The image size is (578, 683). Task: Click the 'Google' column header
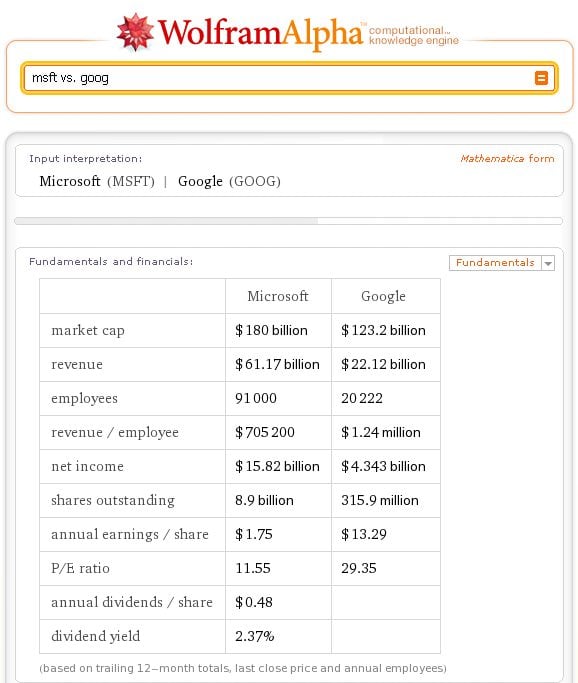click(x=383, y=296)
